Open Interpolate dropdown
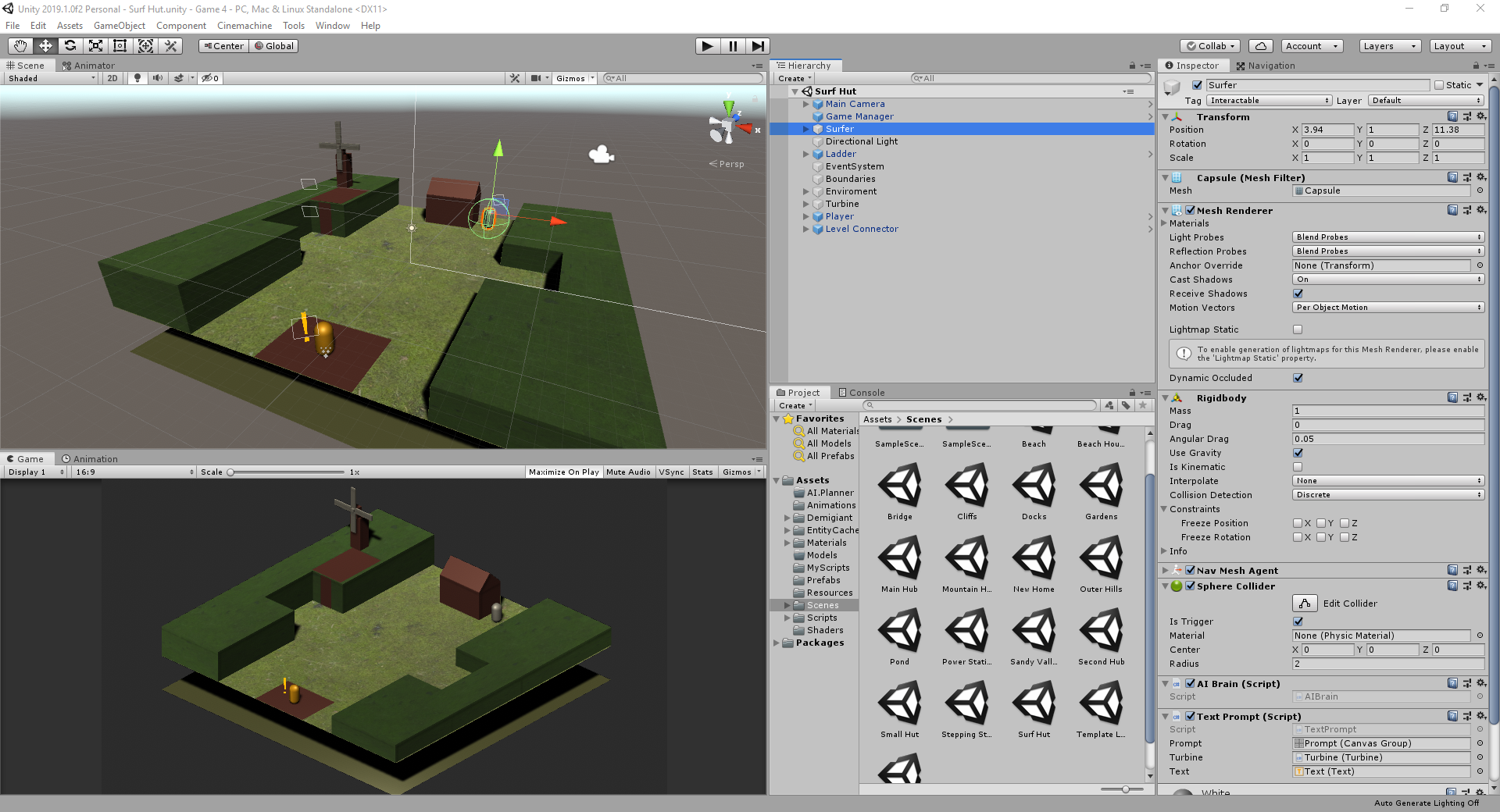This screenshot has height=812, width=1500. (x=1388, y=481)
